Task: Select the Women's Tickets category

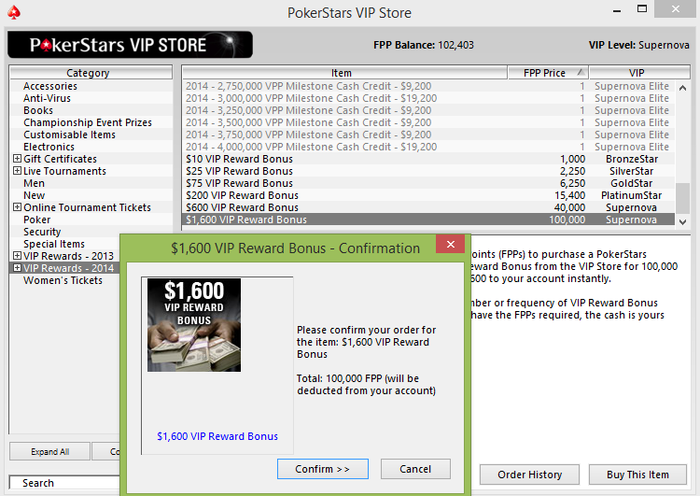Action: (x=63, y=280)
